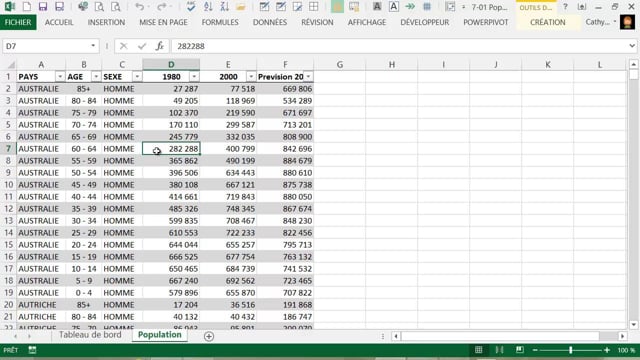The width and height of the screenshot is (640, 360).
Task: Sort ascending A to Z icon
Action: (208, 7)
